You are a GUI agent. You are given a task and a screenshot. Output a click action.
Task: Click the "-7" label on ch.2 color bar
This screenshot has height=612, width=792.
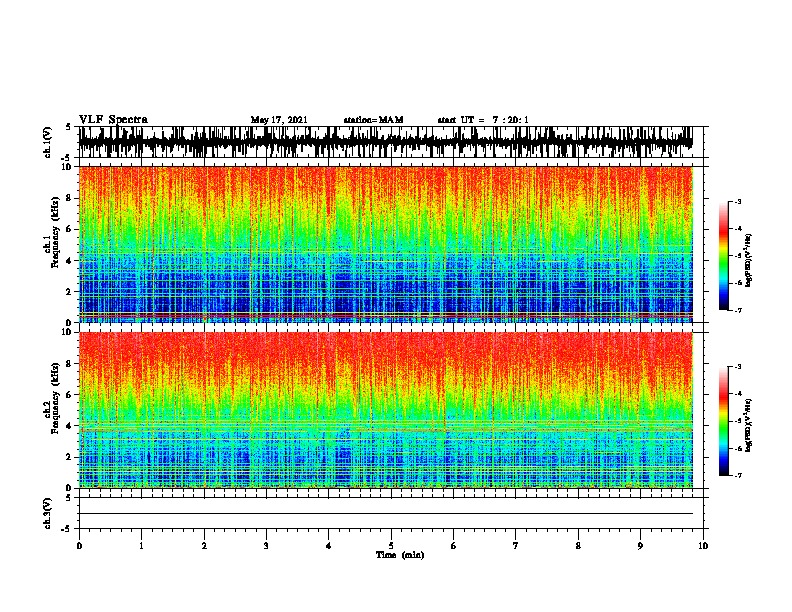[x=738, y=475]
